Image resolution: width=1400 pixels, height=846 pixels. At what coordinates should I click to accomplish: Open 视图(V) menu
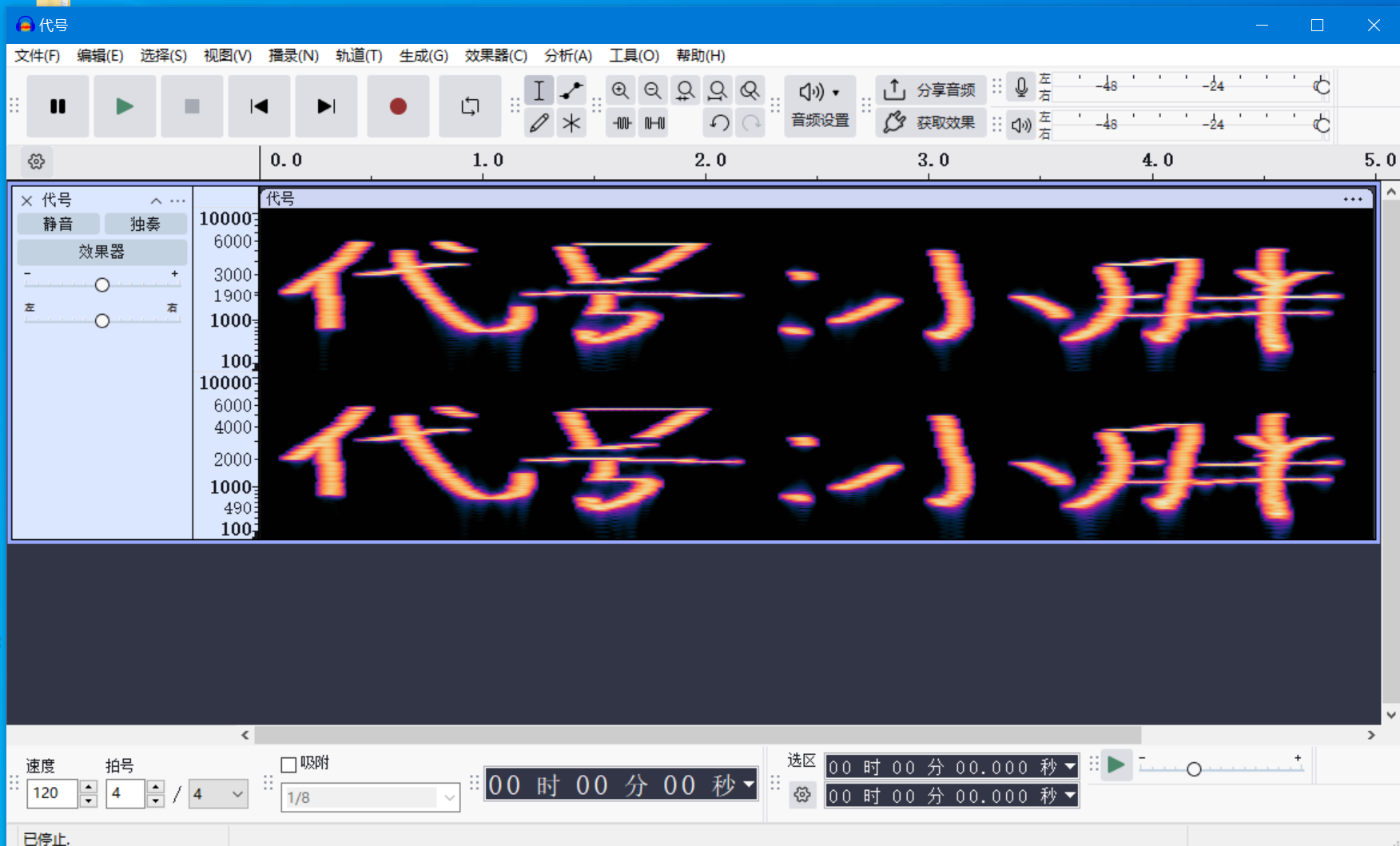tap(228, 55)
